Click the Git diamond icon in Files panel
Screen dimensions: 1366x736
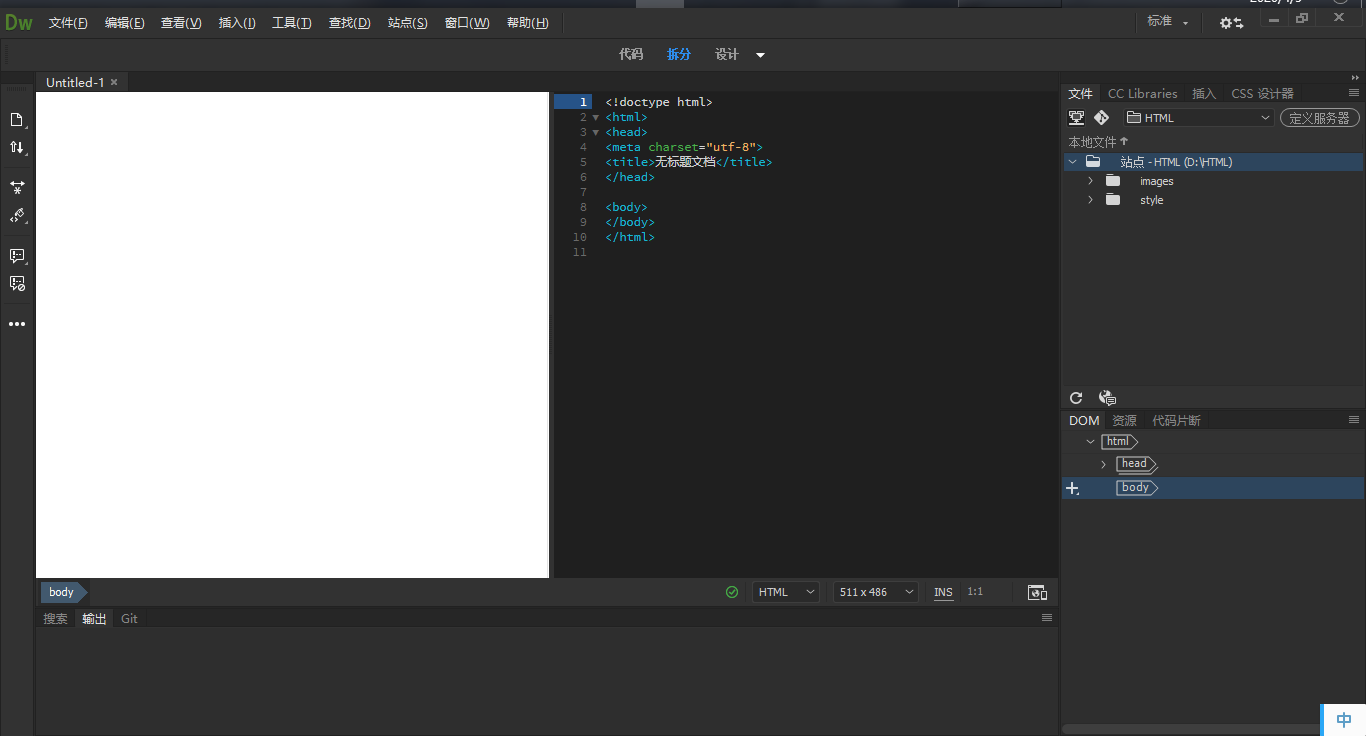pyautogui.click(x=1102, y=117)
